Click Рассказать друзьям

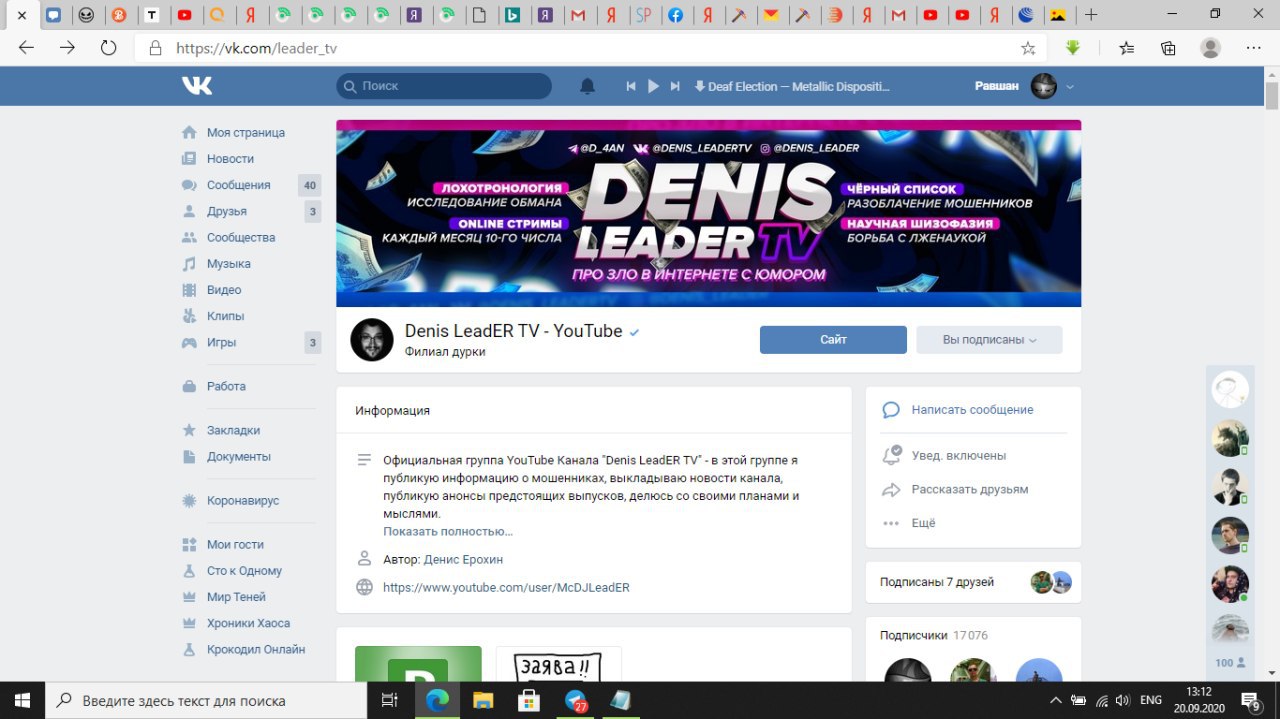click(x=969, y=490)
